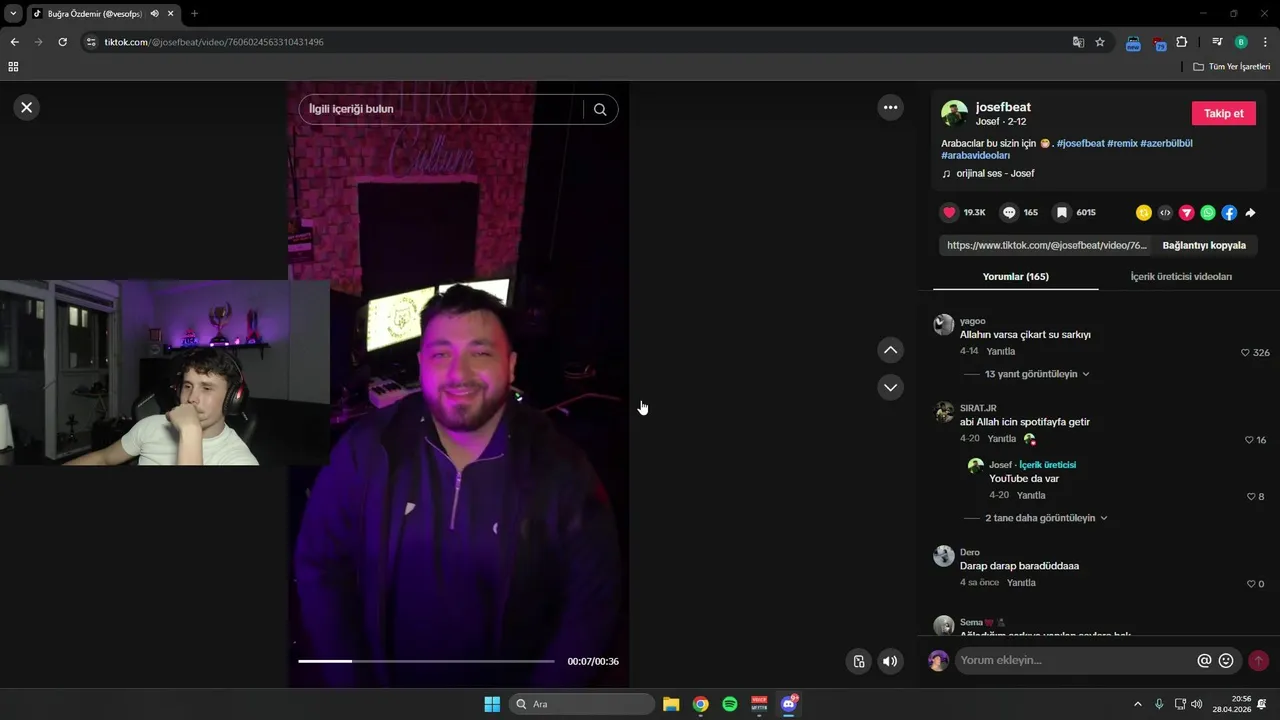Image resolution: width=1280 pixels, height=720 pixels.
Task: Mention a user with the @ icon
Action: (1204, 660)
